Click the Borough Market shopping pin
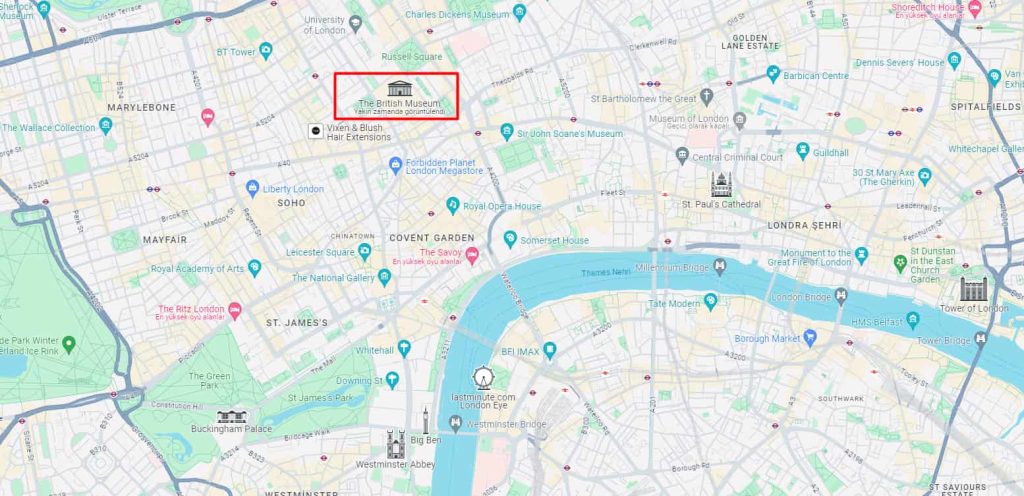 point(810,338)
